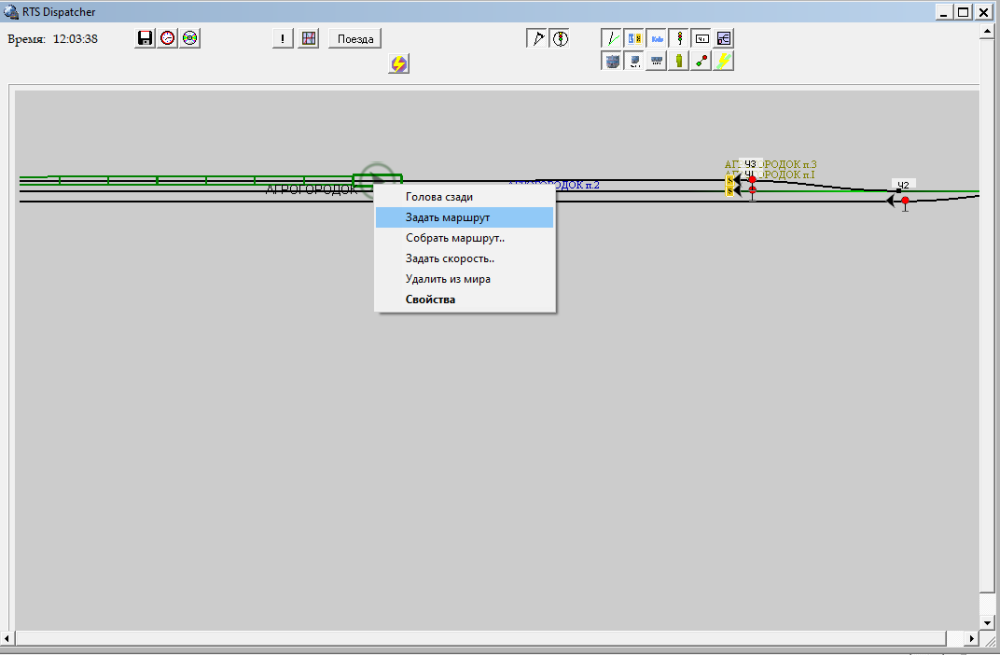Click the vertical scrollbar down arrow
The width and height of the screenshot is (1000, 655).
point(988,621)
